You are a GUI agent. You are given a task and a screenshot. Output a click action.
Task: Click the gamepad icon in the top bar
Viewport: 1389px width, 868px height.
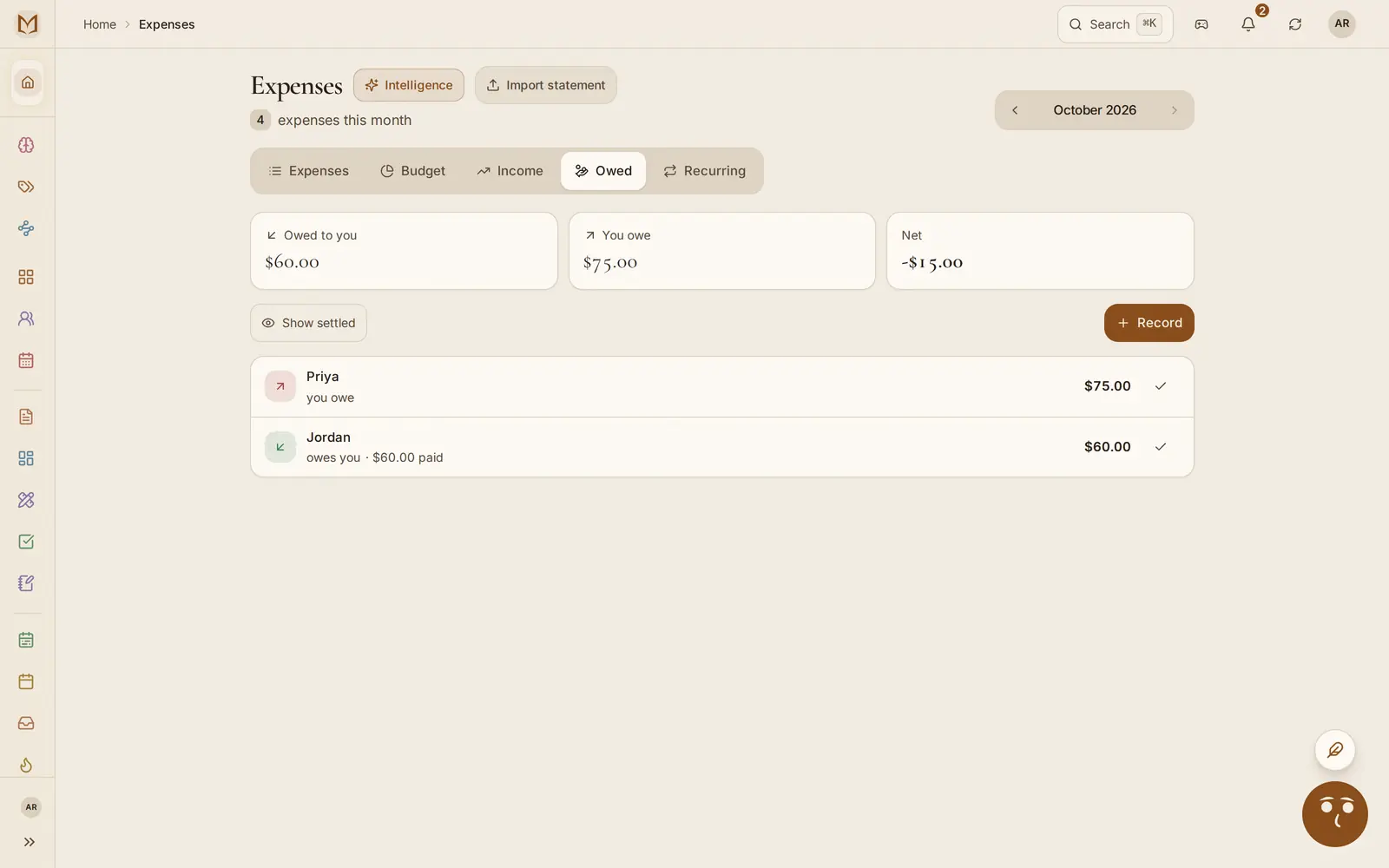click(x=1201, y=24)
